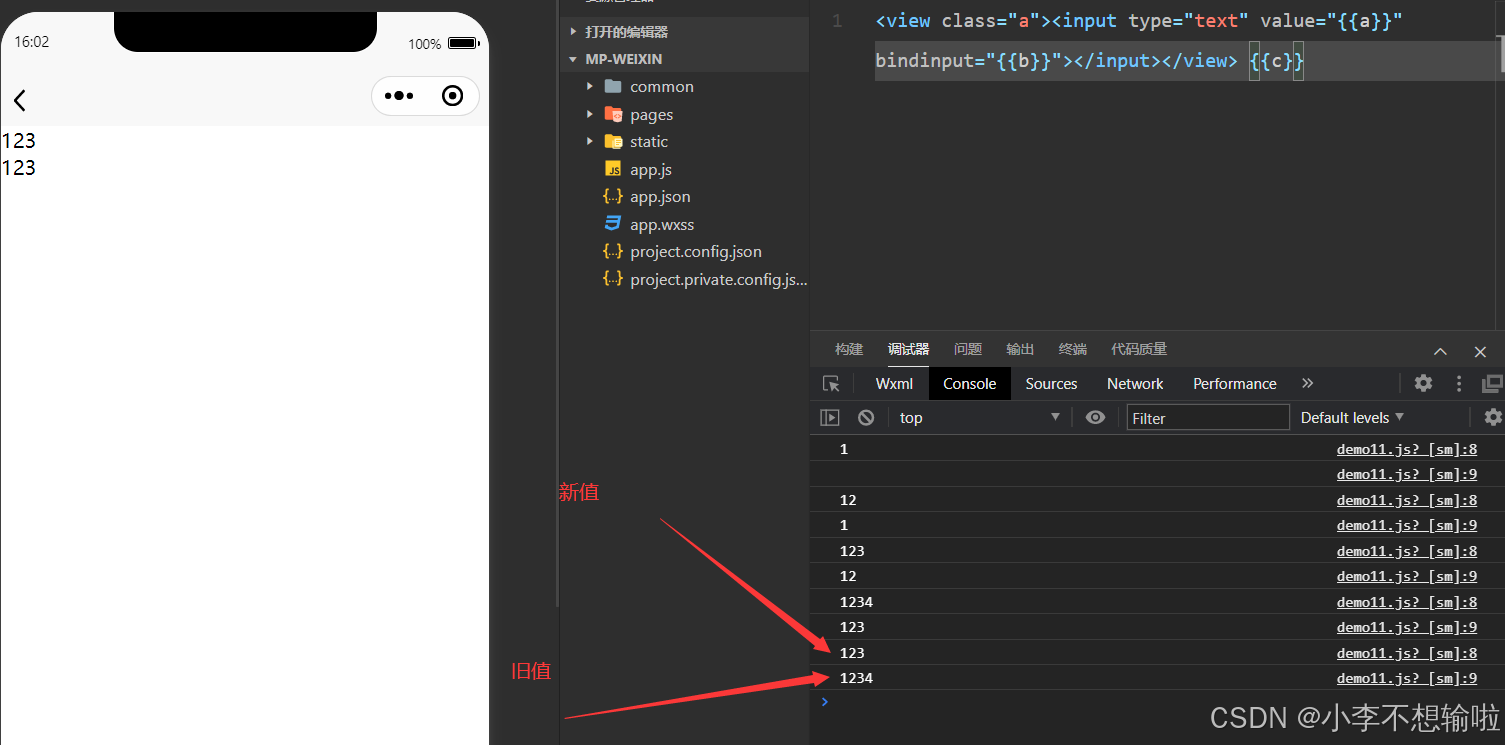Select the common folder name
Viewport: 1505px width, 745px height.
pos(662,87)
